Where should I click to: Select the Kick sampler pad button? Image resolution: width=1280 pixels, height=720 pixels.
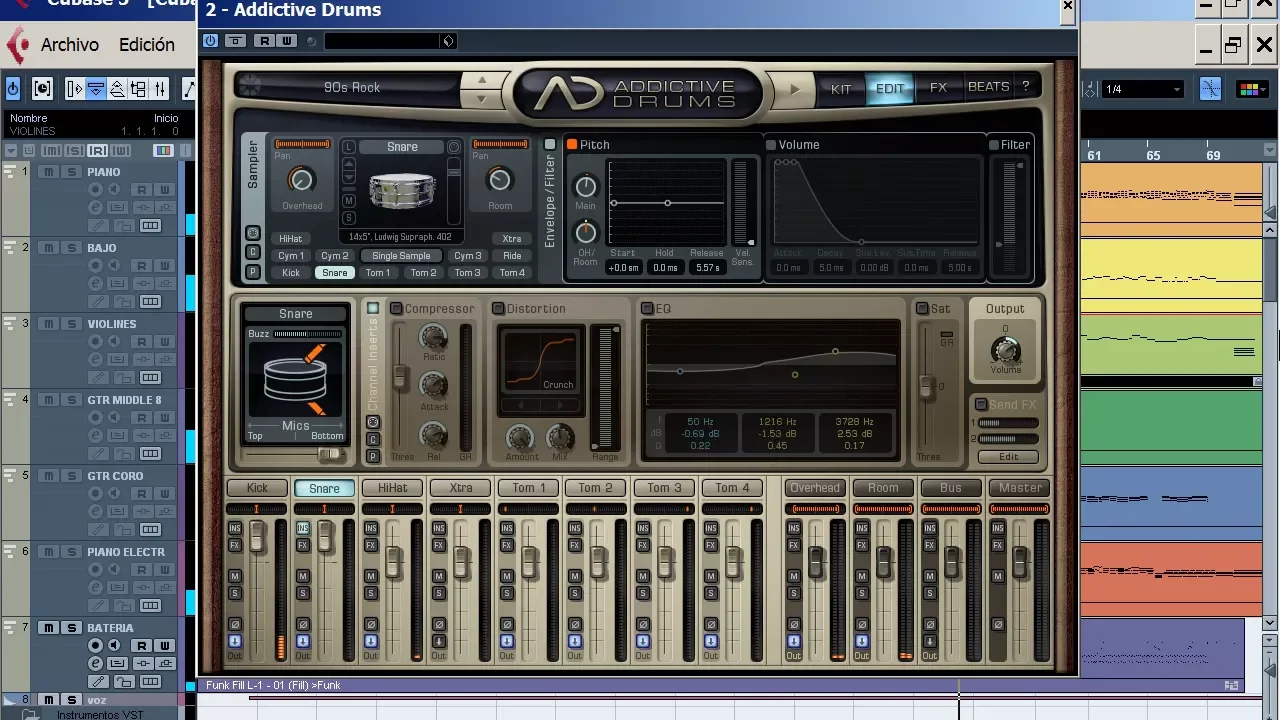click(x=291, y=273)
